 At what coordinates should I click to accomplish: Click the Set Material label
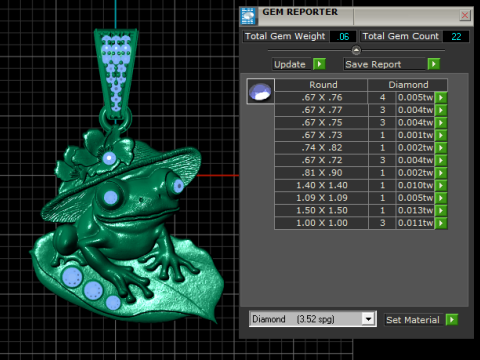point(413,320)
